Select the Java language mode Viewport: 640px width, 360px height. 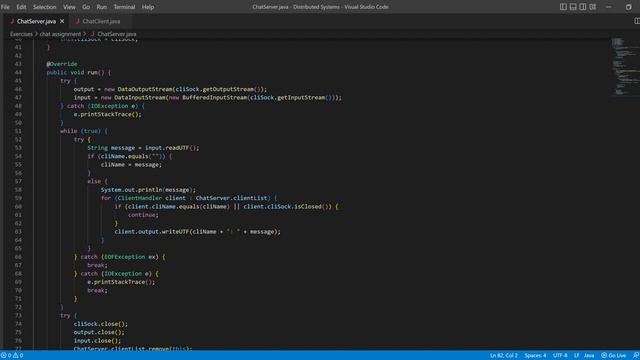point(589,356)
